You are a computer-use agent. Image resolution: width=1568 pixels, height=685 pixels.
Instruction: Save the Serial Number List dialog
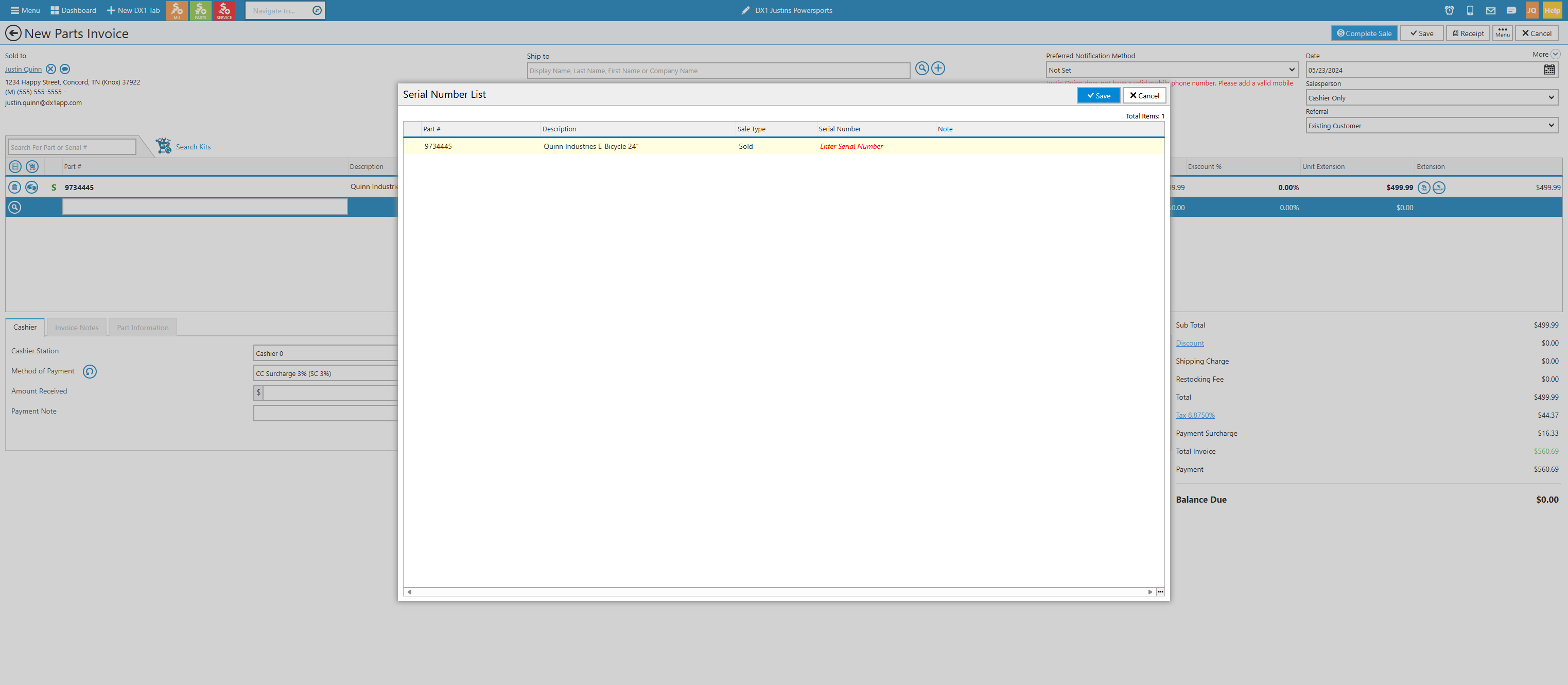pyautogui.click(x=1098, y=96)
